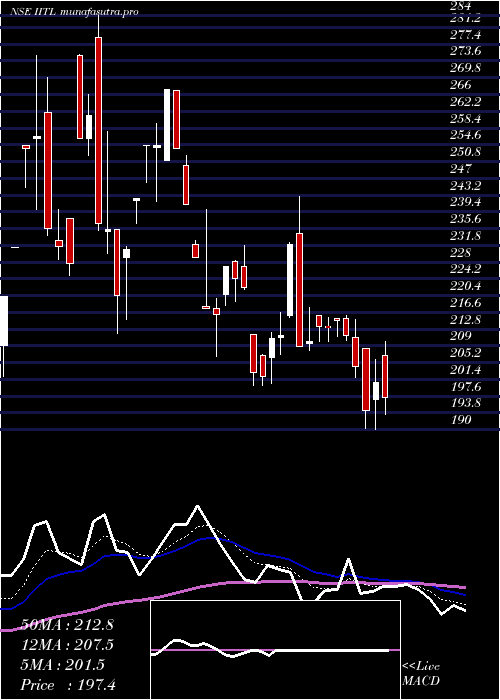The height and width of the screenshot is (700, 500).
Task: Click the 220.4 price axis label
Action: pyautogui.click(x=465, y=286)
